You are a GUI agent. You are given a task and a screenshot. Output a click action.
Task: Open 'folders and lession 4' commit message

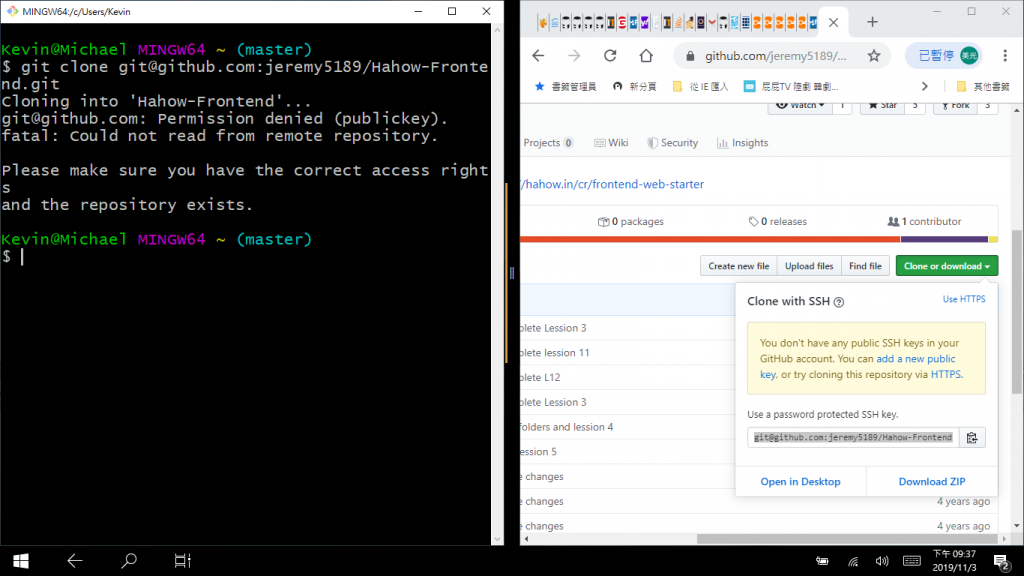pyautogui.click(x=566, y=427)
